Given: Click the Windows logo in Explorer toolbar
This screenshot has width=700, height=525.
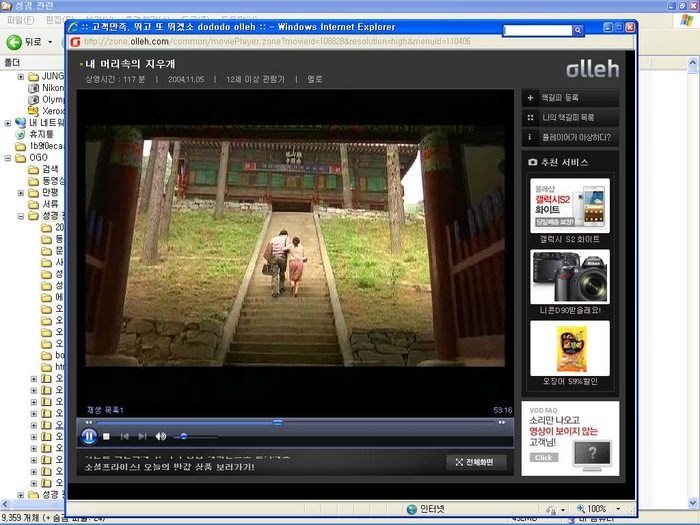Looking at the screenshot, I should (686, 20).
